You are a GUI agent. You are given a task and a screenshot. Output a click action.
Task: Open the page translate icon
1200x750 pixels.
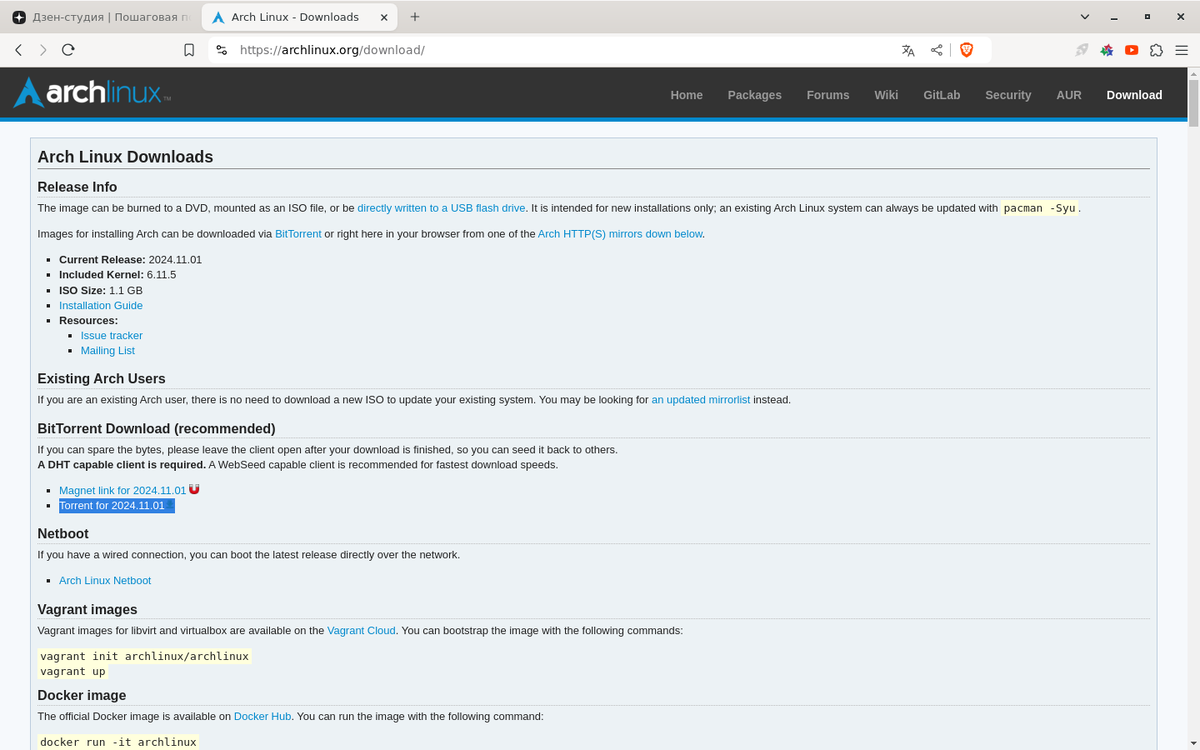[908, 50]
